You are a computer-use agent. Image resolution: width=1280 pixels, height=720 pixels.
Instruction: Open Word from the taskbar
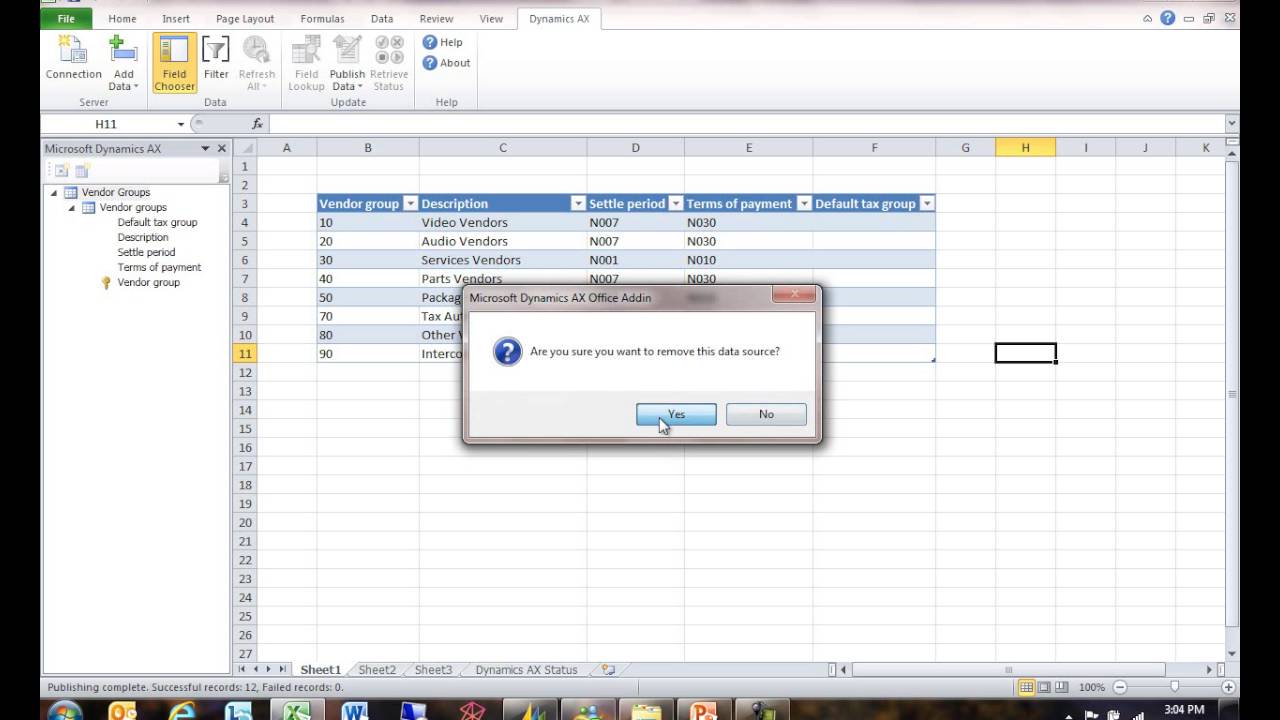[x=355, y=712]
